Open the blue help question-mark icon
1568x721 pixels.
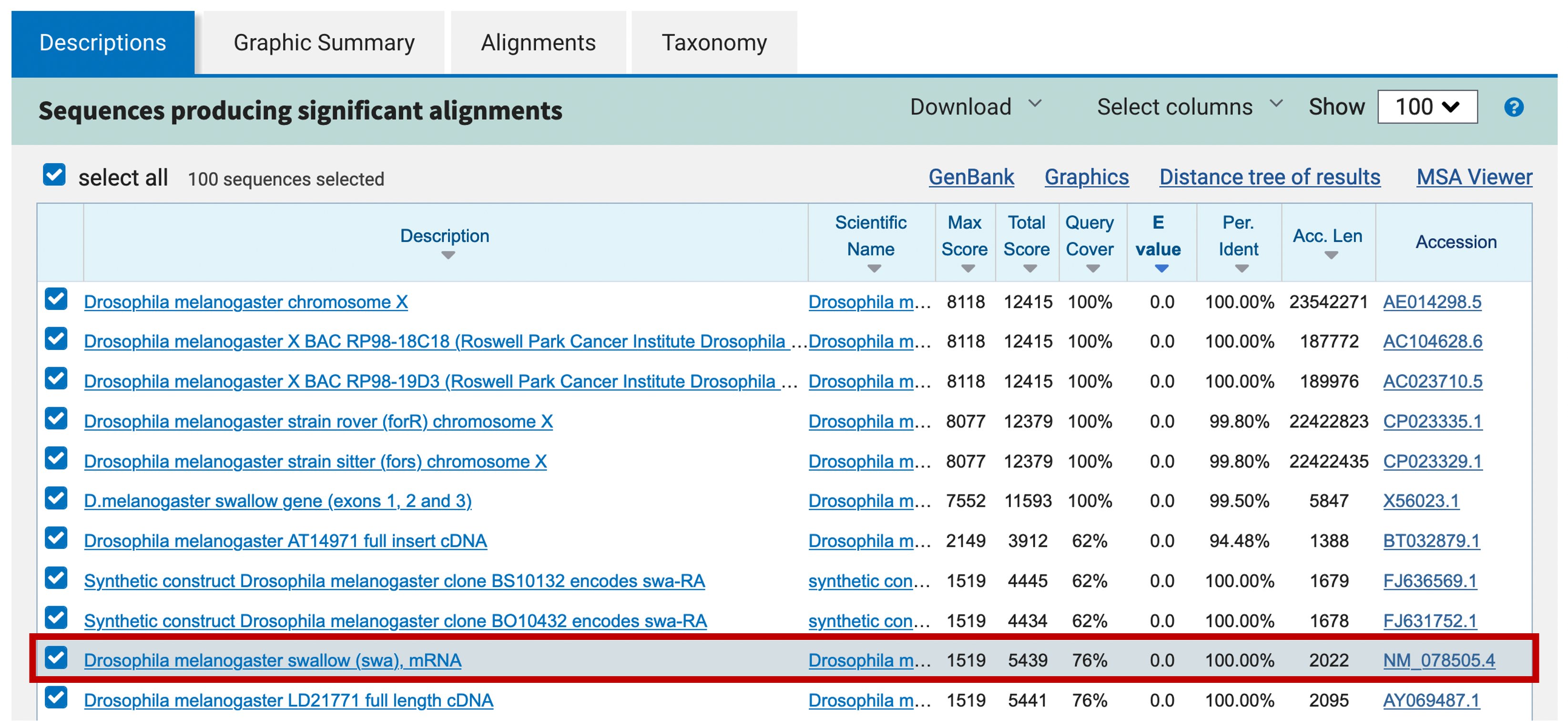click(x=1513, y=107)
